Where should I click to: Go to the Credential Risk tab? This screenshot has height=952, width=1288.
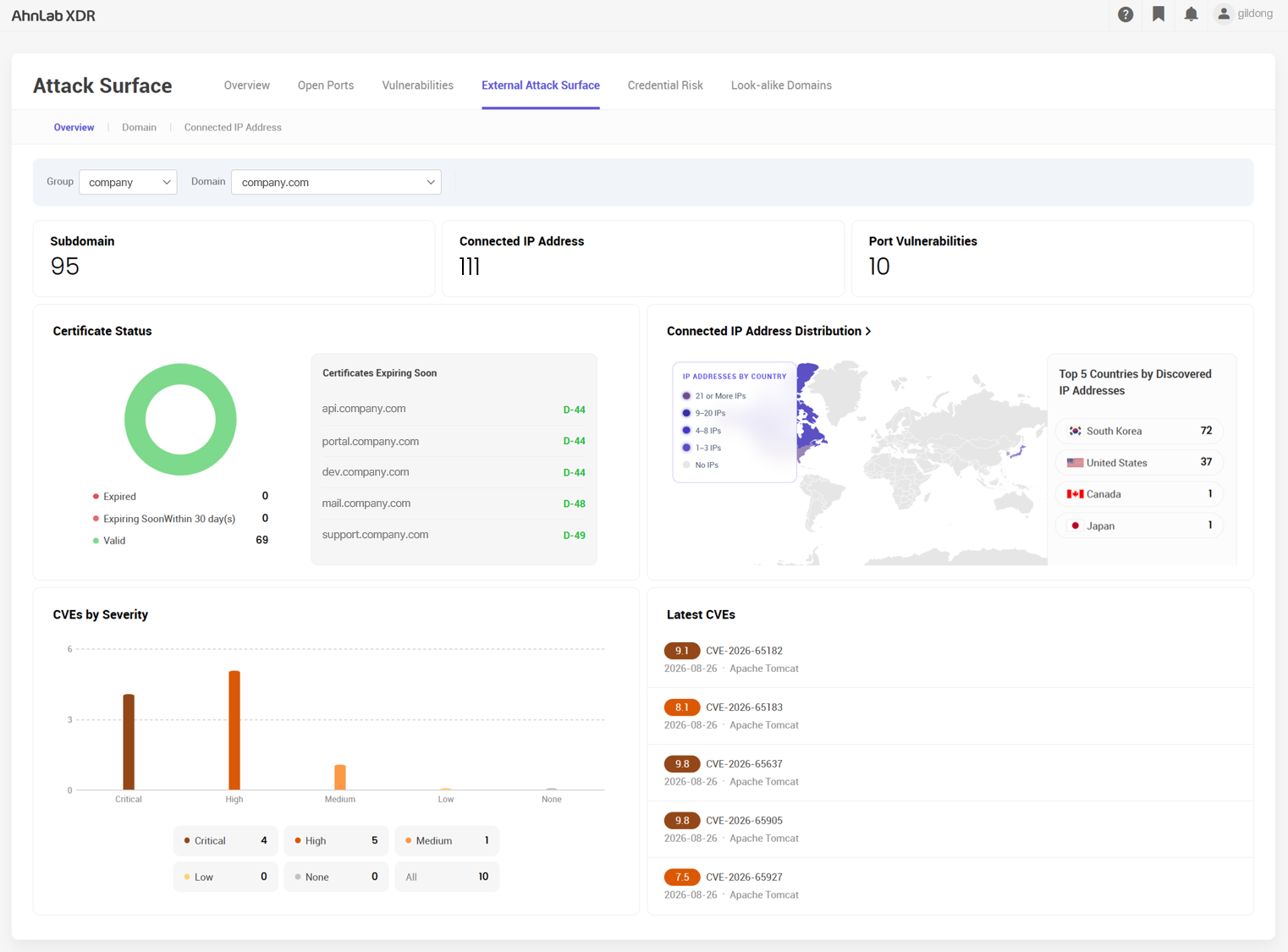point(665,85)
